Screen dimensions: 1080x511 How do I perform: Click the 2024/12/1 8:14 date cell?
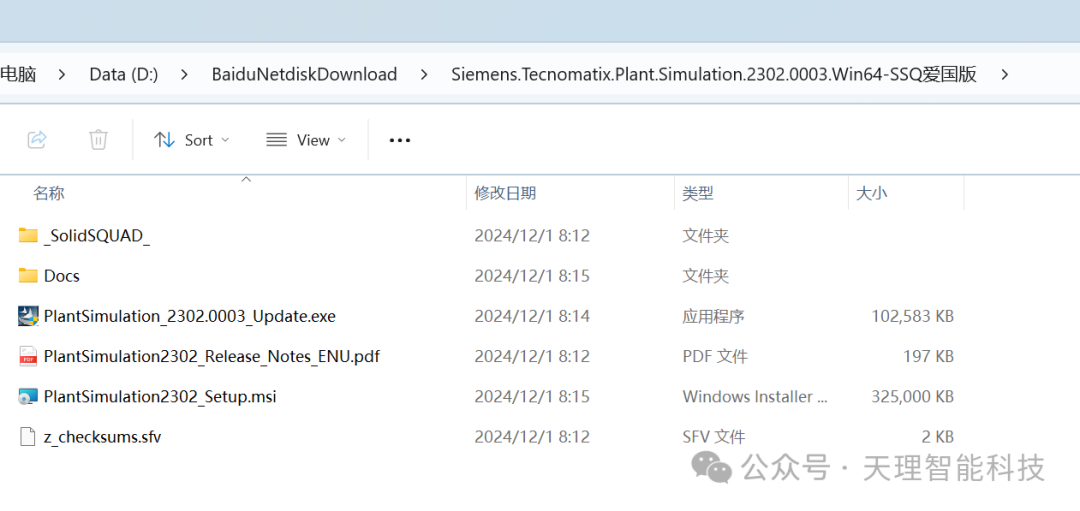point(532,316)
